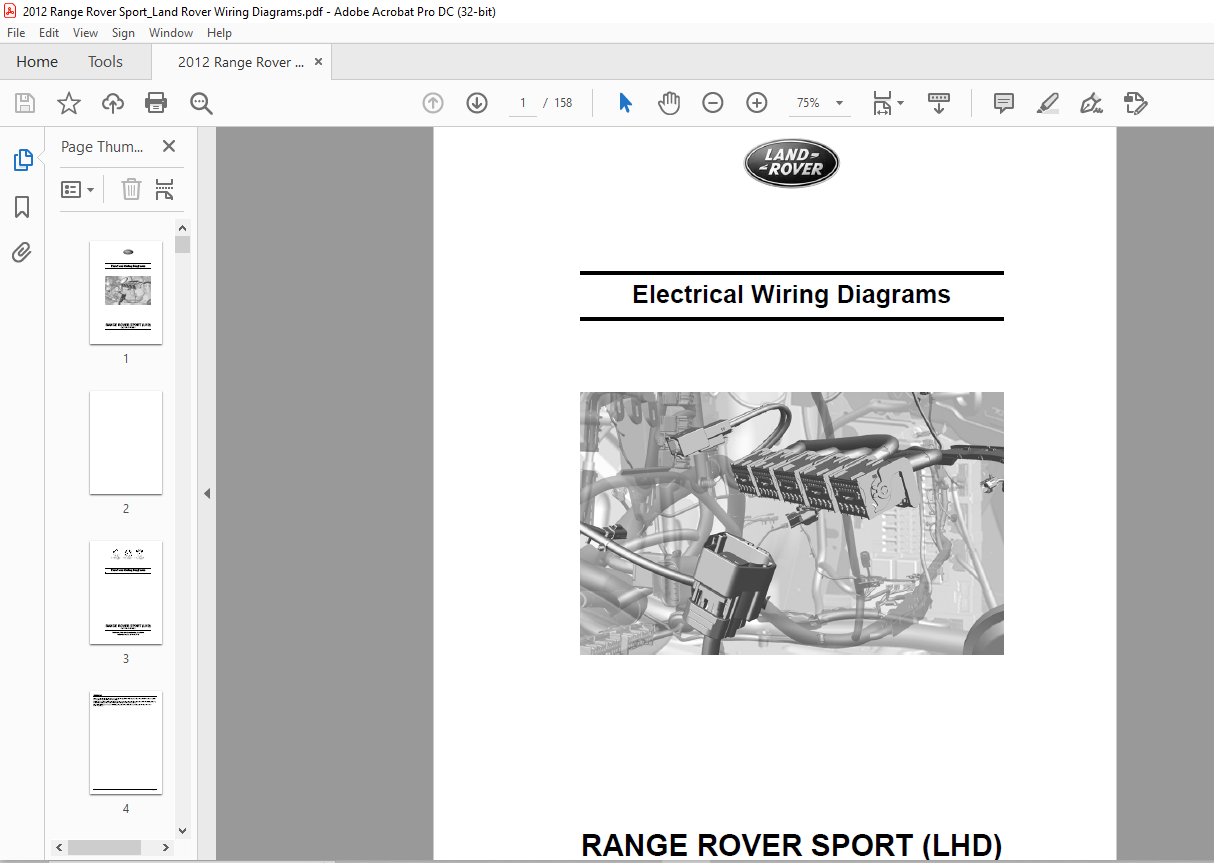The image size is (1214, 863).
Task: Select the Highlight text tool
Action: 1047,103
